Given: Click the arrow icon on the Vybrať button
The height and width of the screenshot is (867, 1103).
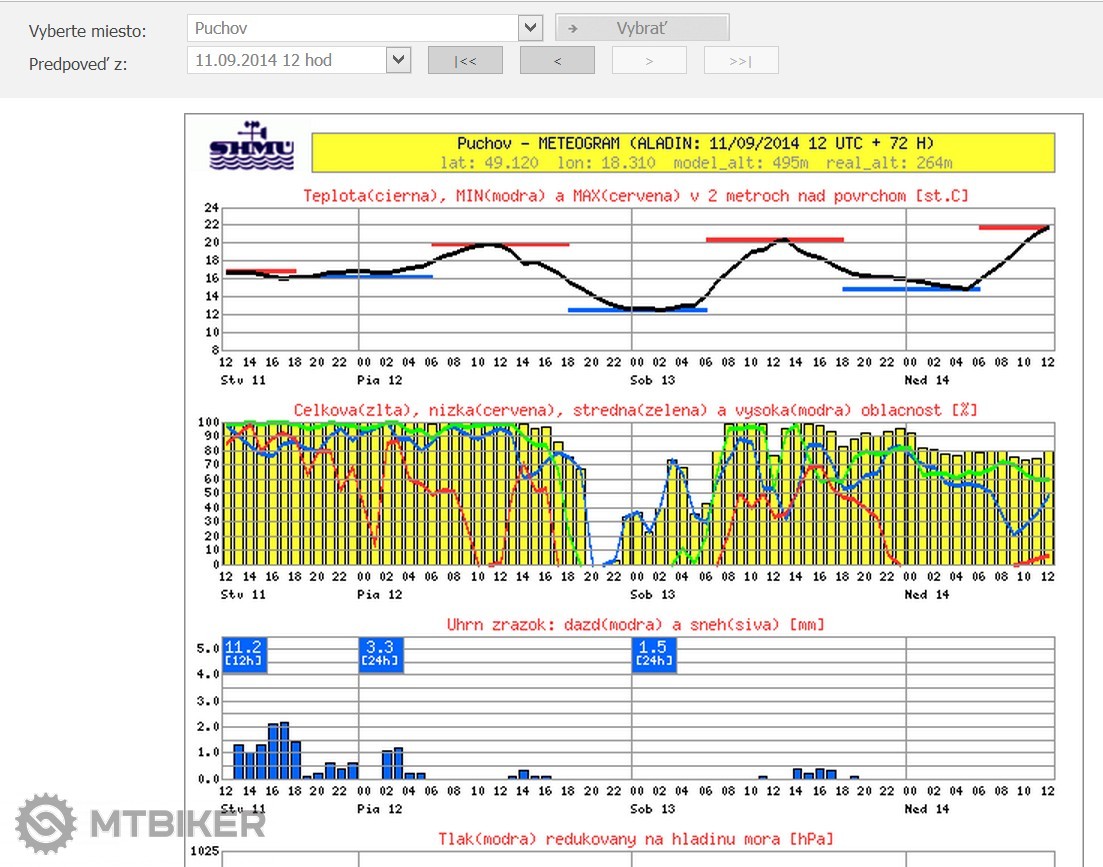Looking at the screenshot, I should (573, 29).
